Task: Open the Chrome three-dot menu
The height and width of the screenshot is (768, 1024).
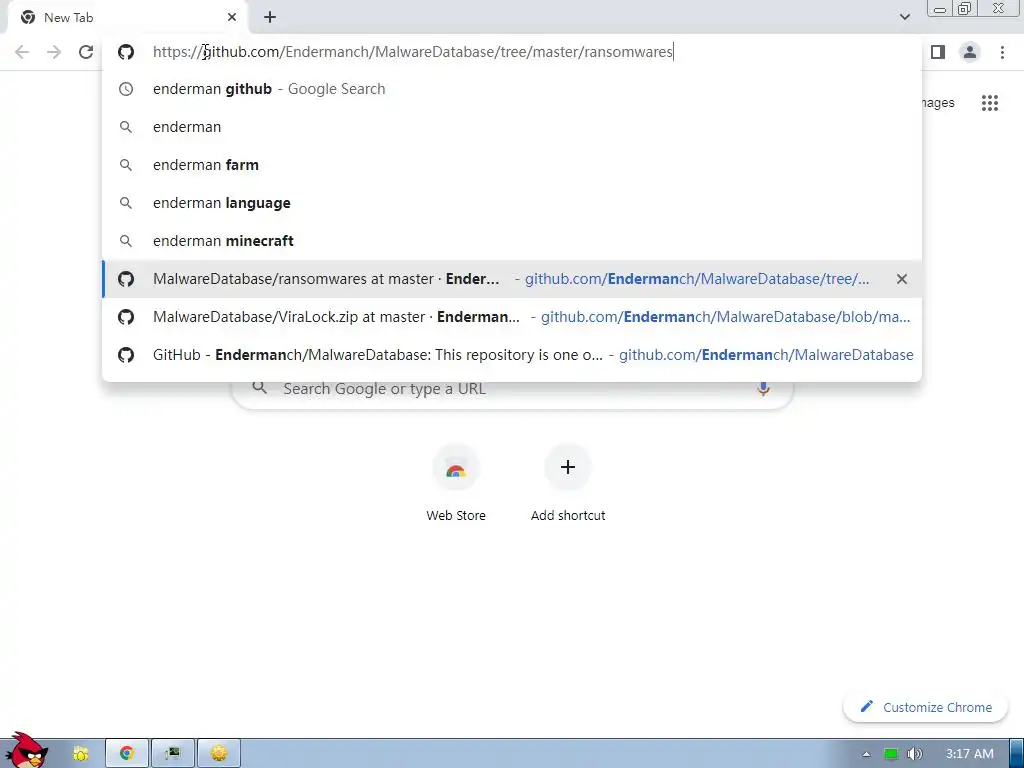Action: click(x=1002, y=52)
